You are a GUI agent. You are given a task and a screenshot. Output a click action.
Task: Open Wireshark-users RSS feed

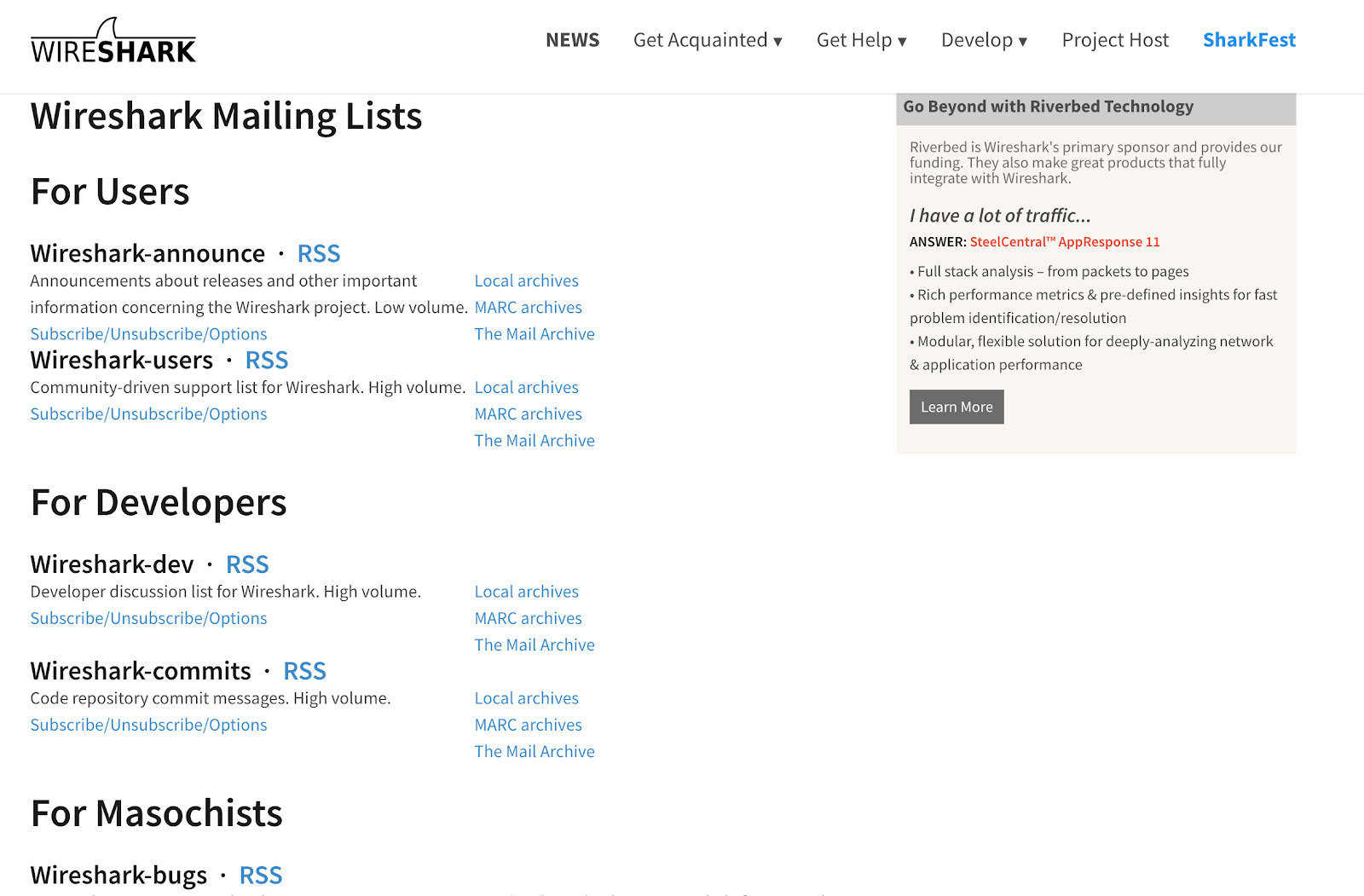tap(267, 360)
